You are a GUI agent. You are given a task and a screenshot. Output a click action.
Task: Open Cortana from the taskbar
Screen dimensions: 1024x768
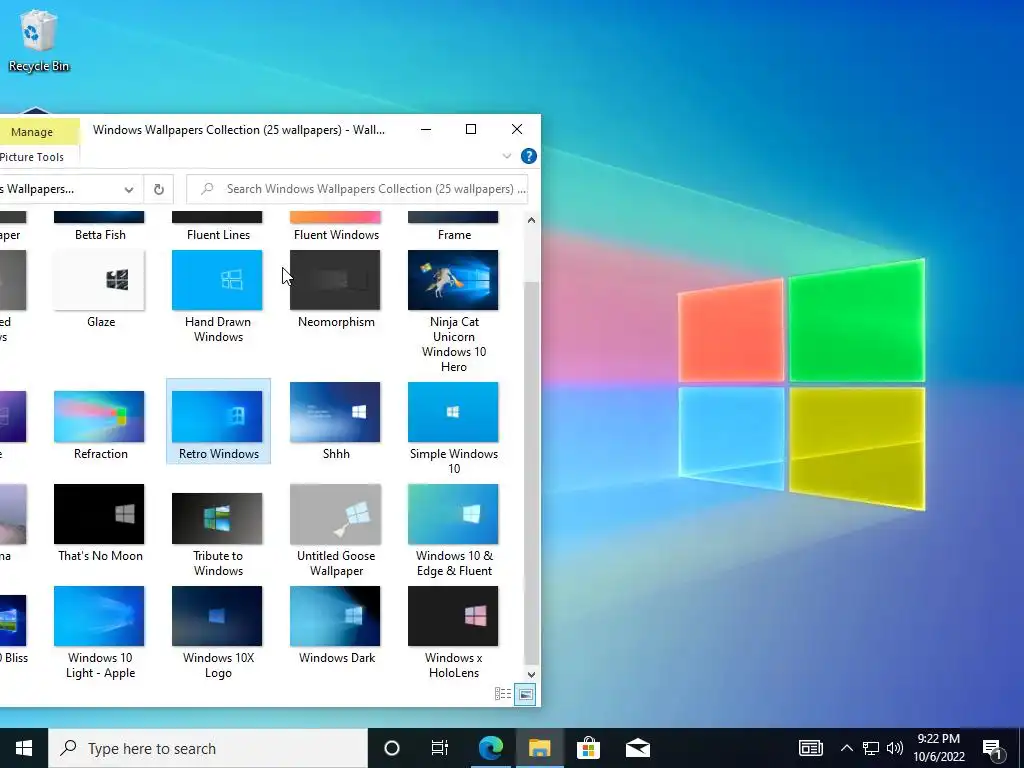[x=392, y=748]
